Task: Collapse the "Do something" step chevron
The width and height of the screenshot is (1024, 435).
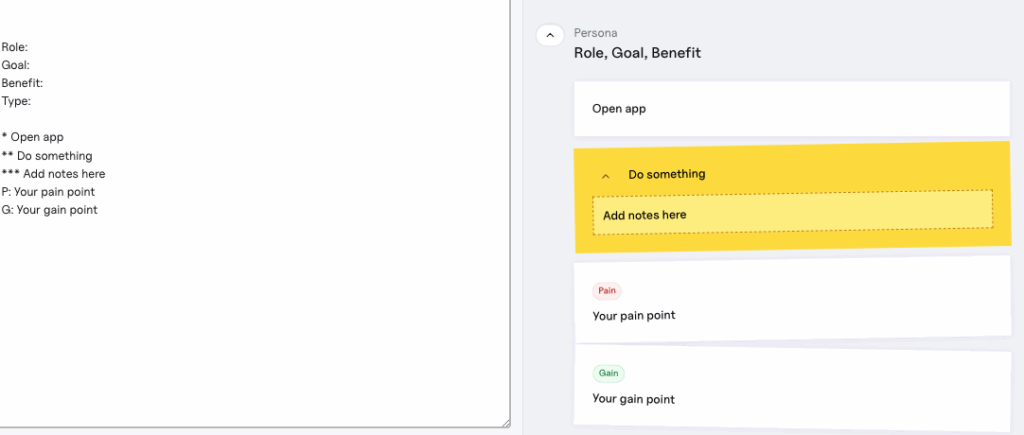Action: 605,175
